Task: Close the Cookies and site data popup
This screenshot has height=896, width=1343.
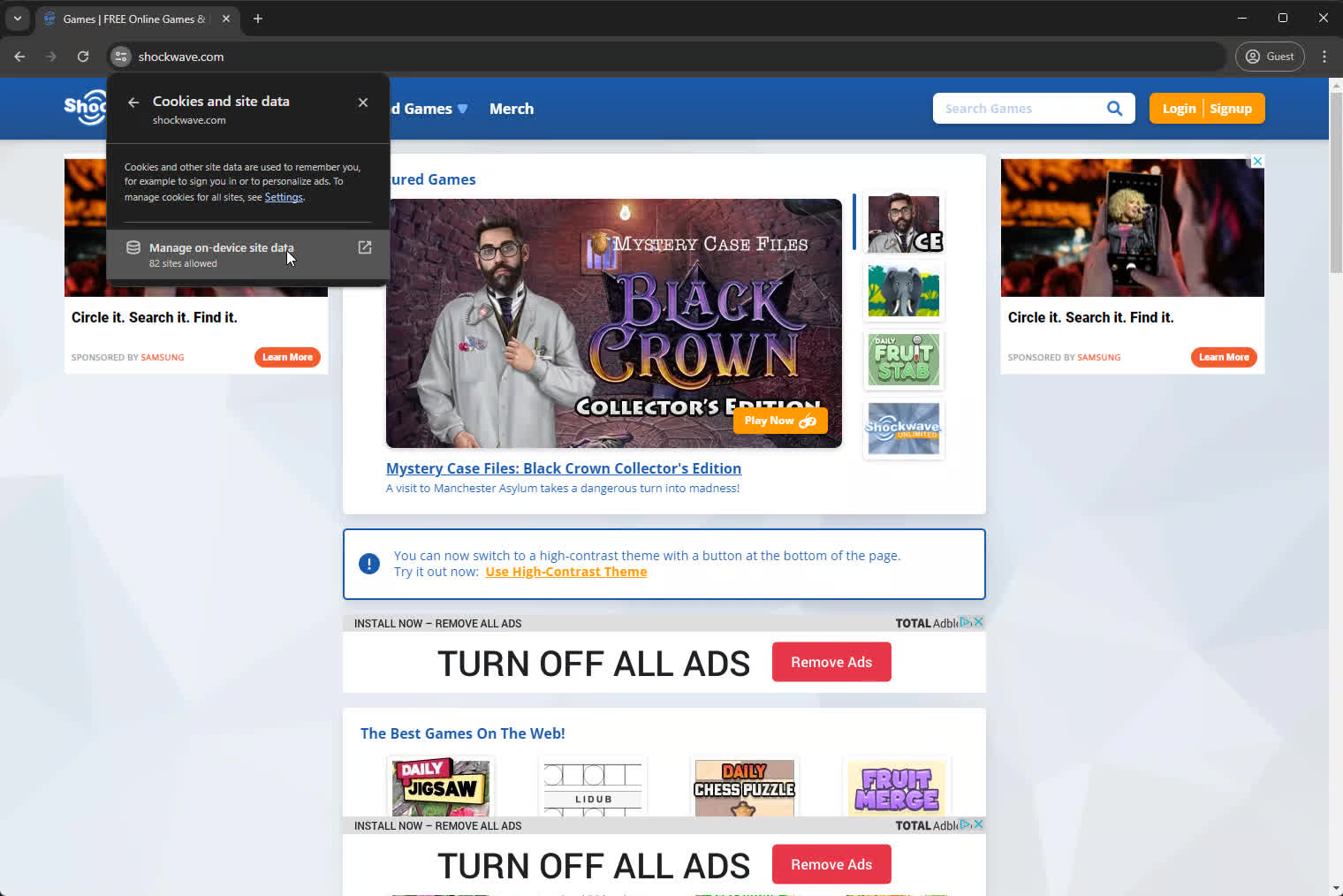Action: [x=363, y=103]
